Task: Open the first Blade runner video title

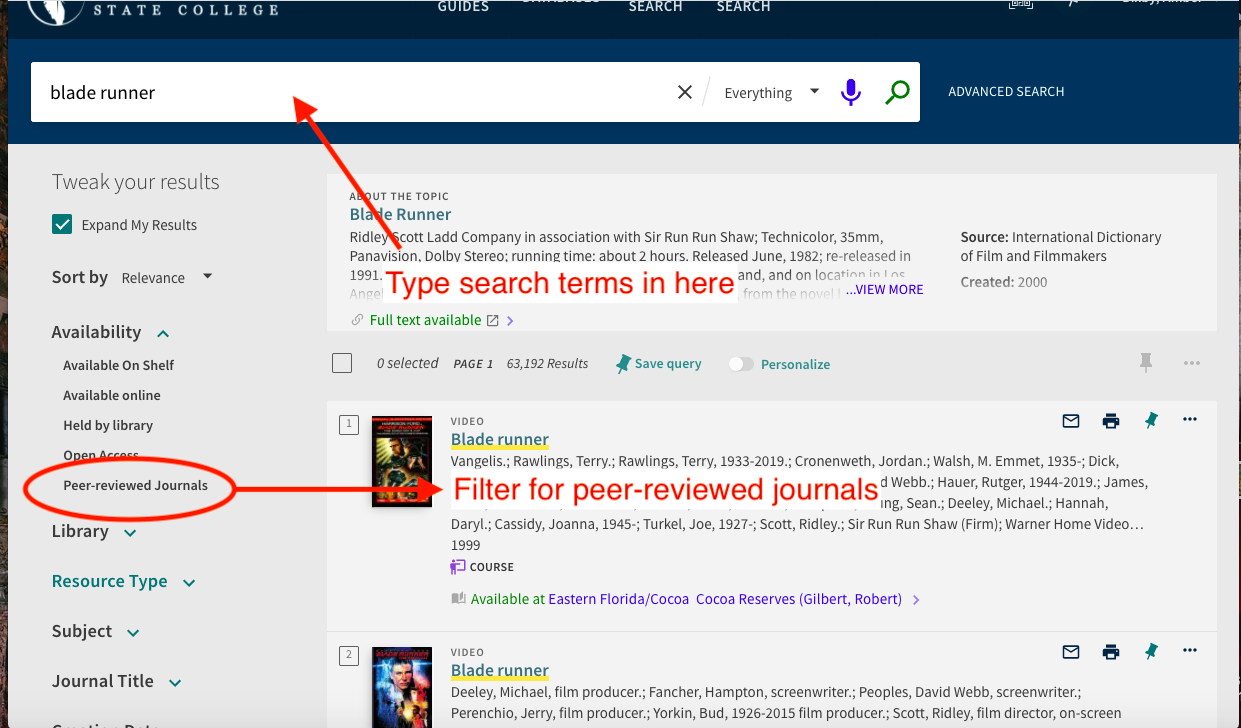Action: pyautogui.click(x=500, y=439)
